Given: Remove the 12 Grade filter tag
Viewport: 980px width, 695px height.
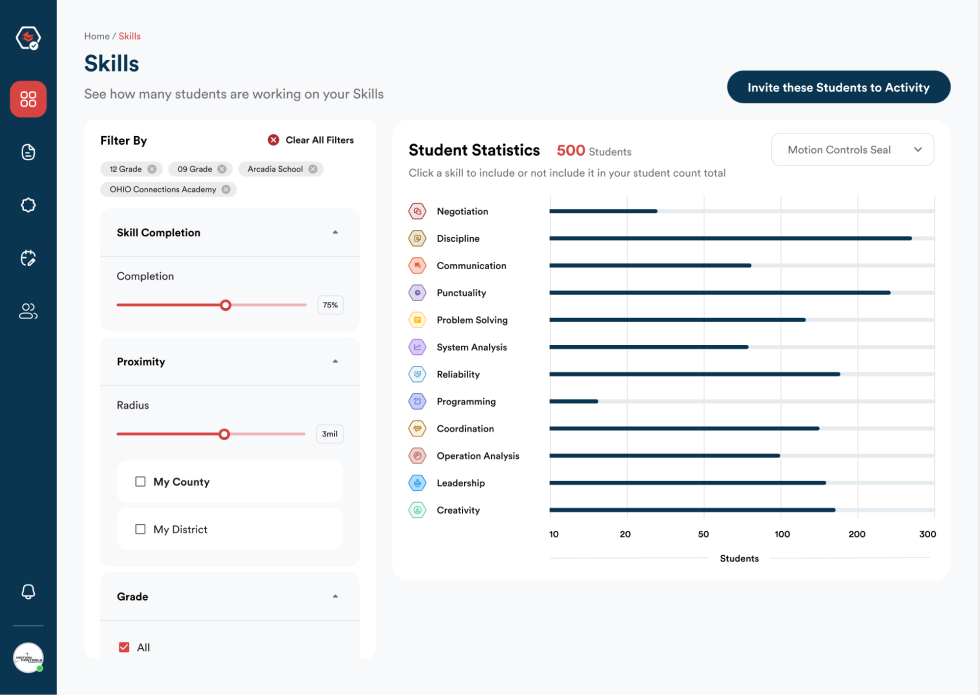Looking at the screenshot, I should pyautogui.click(x=152, y=169).
